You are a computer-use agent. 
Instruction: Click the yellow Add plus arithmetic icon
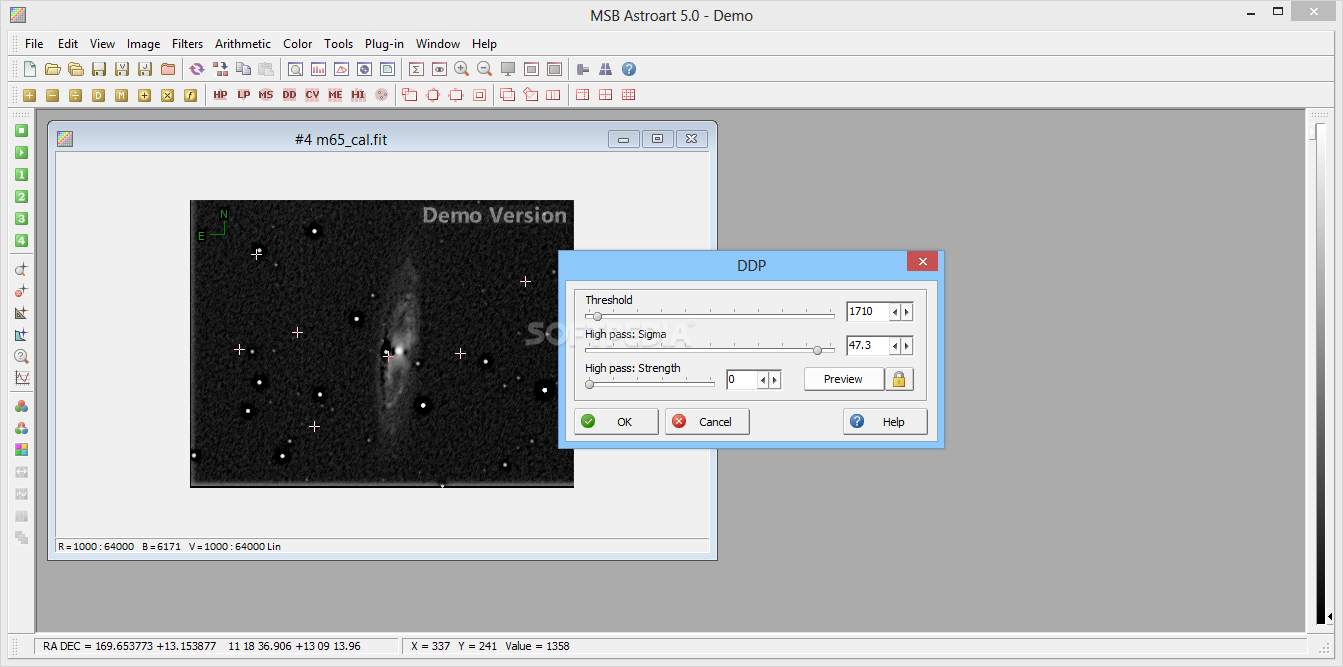point(29,95)
